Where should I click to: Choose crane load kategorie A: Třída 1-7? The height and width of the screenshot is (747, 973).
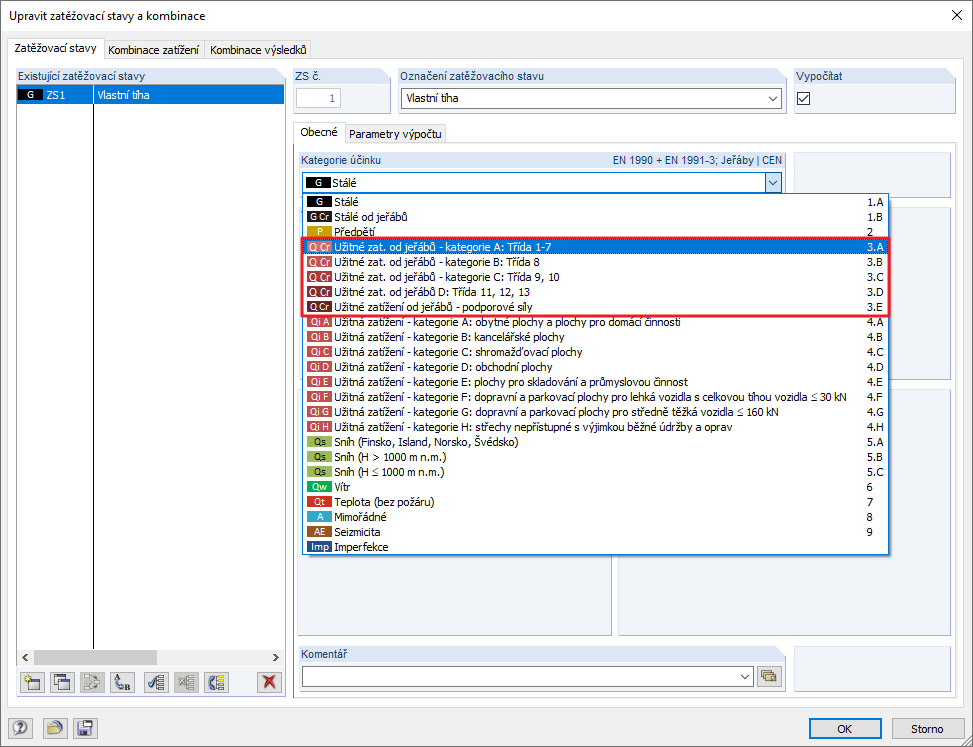tap(596, 247)
